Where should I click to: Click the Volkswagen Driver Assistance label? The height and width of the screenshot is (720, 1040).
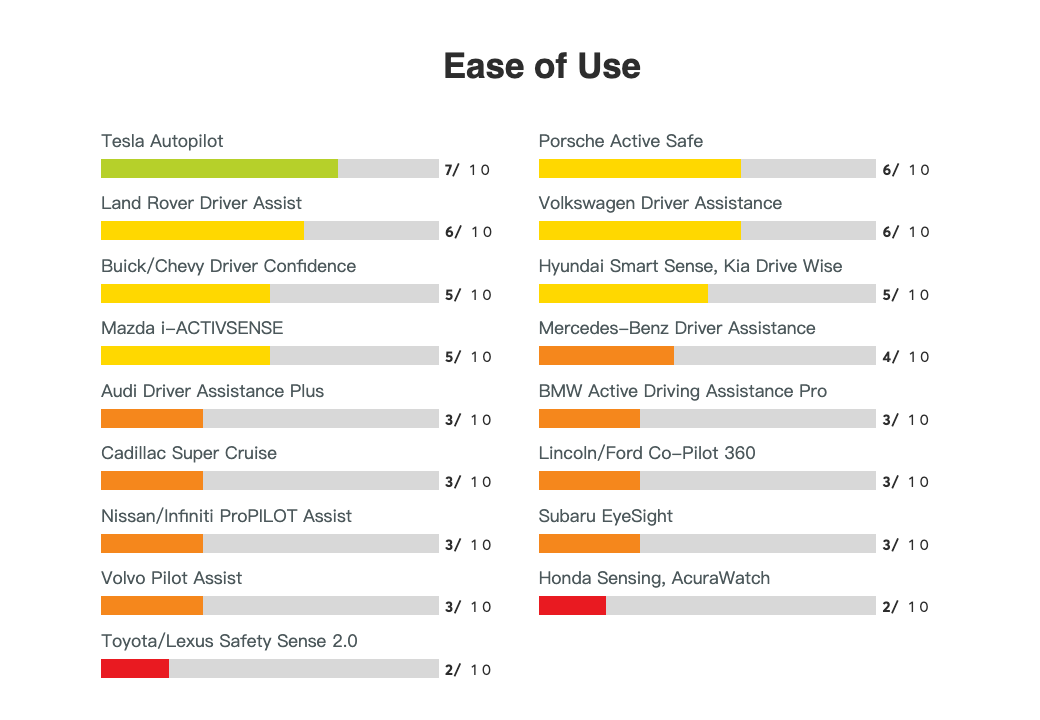(660, 203)
